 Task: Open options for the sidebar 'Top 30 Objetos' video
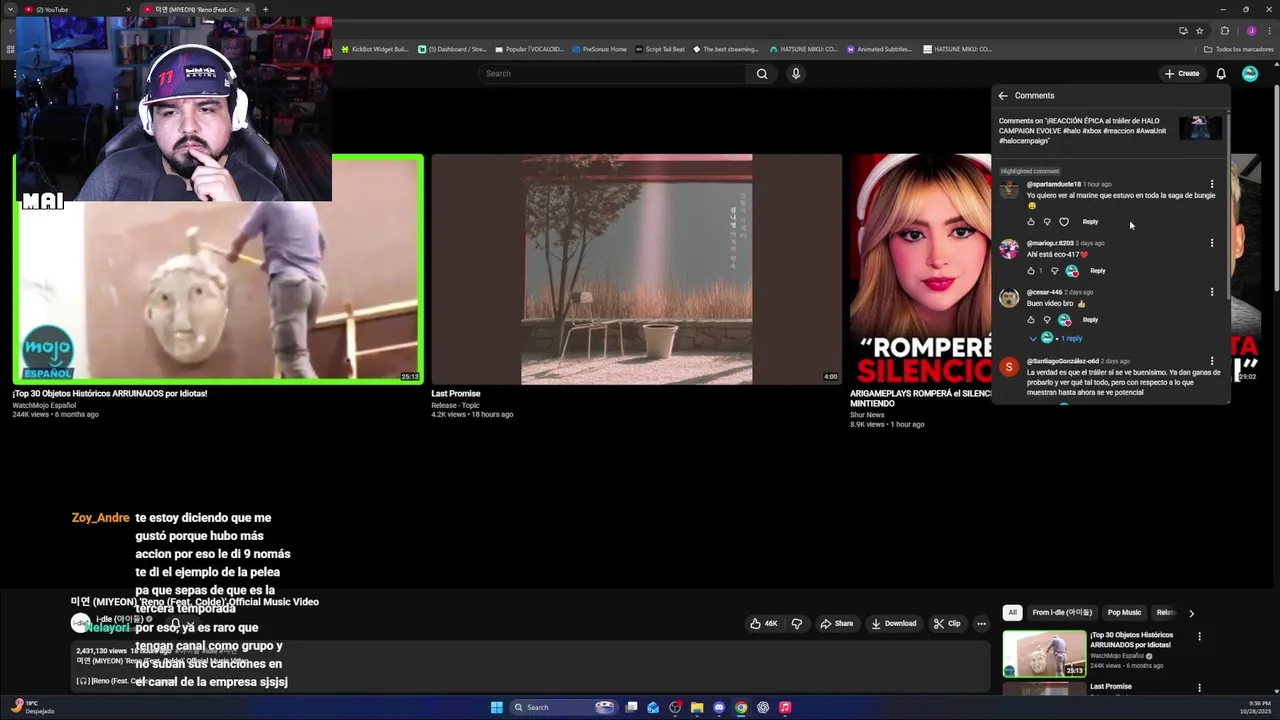pyautogui.click(x=1199, y=636)
